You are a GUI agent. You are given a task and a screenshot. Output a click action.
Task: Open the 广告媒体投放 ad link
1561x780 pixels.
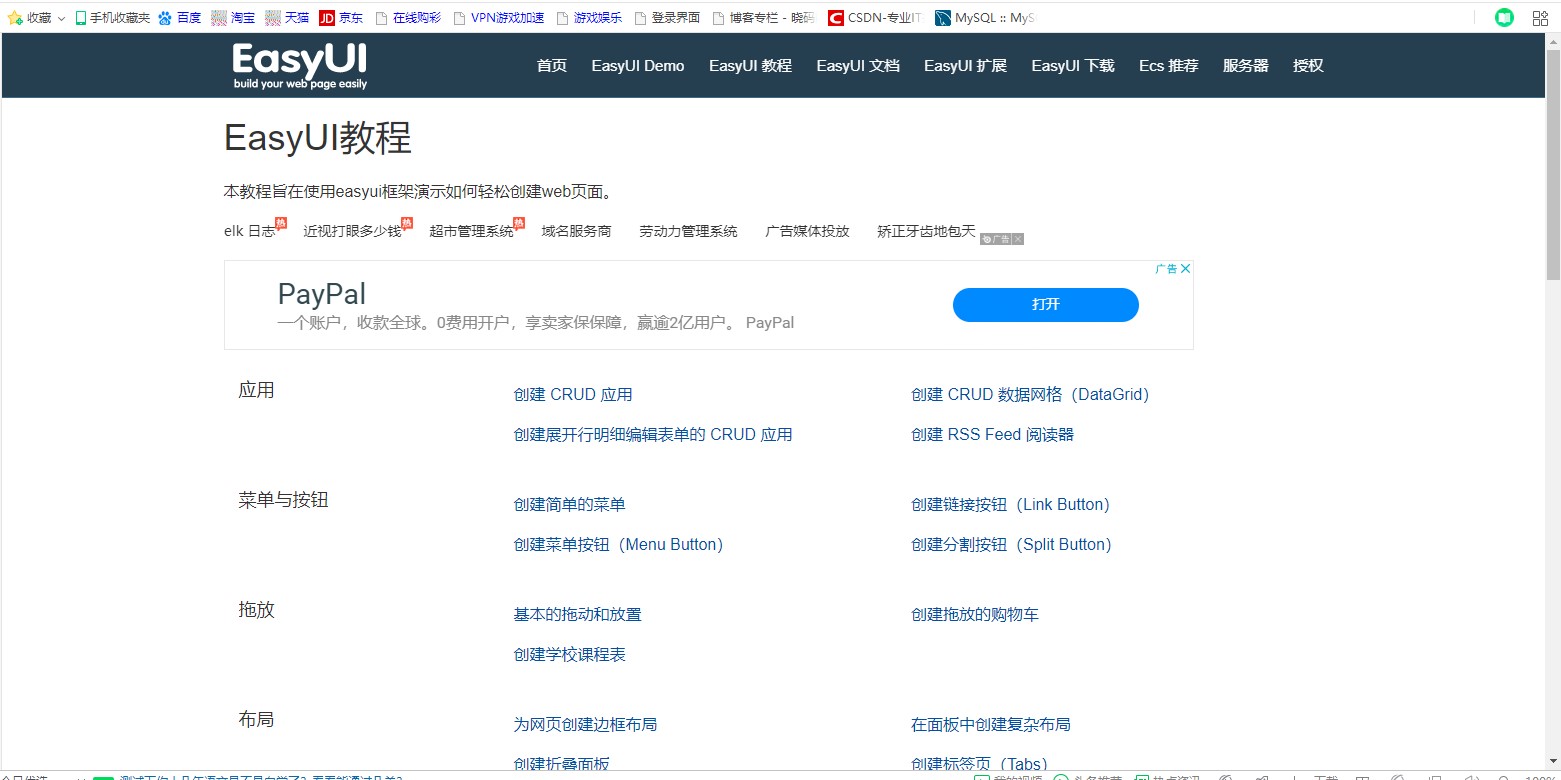click(x=807, y=231)
